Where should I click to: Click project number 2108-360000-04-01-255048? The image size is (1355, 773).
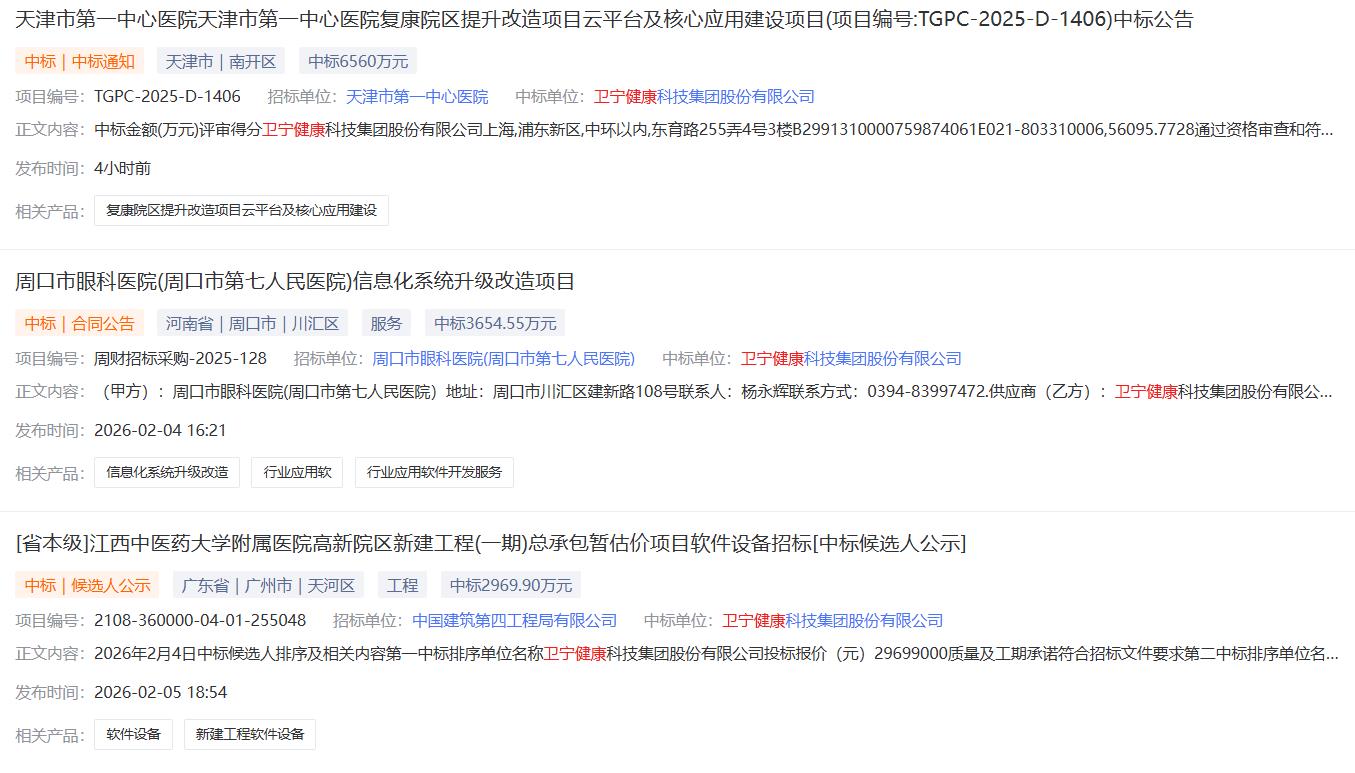coord(200,620)
